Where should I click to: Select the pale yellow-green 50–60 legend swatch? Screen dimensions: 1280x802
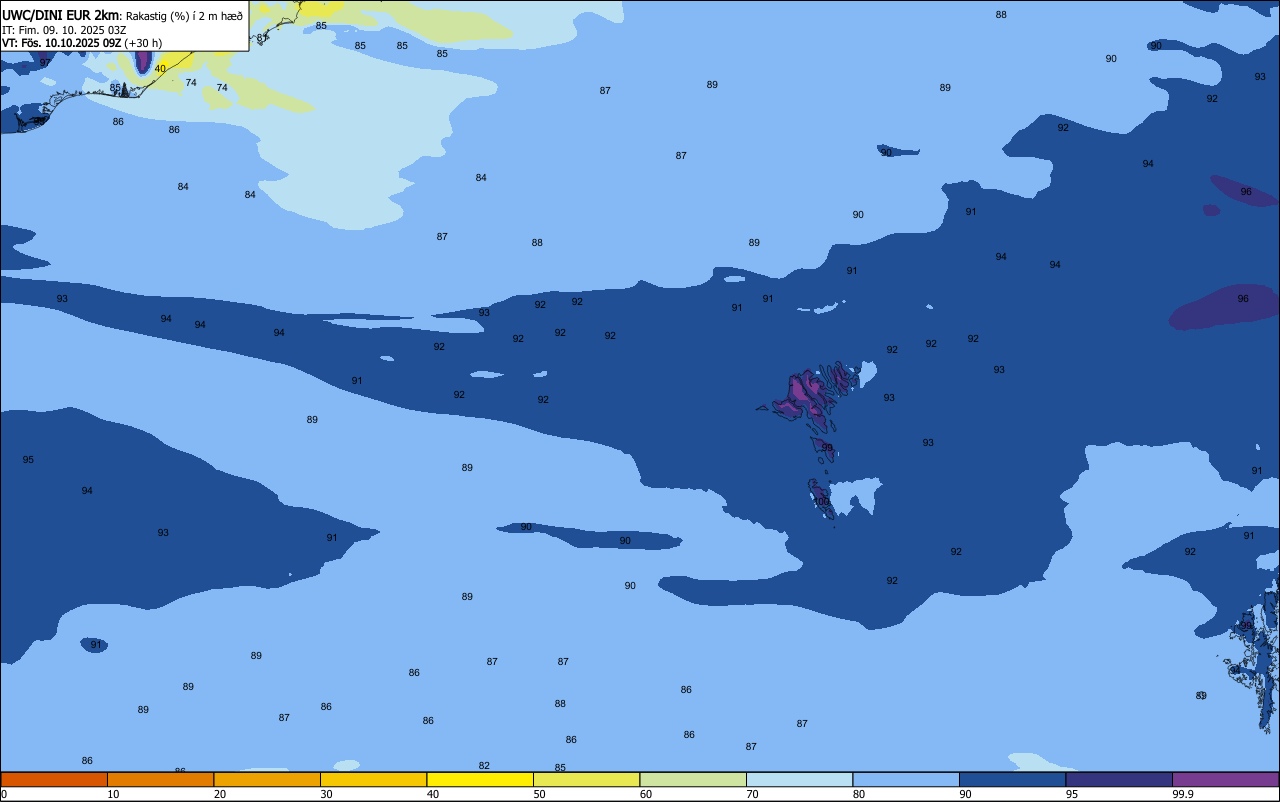(x=586, y=779)
